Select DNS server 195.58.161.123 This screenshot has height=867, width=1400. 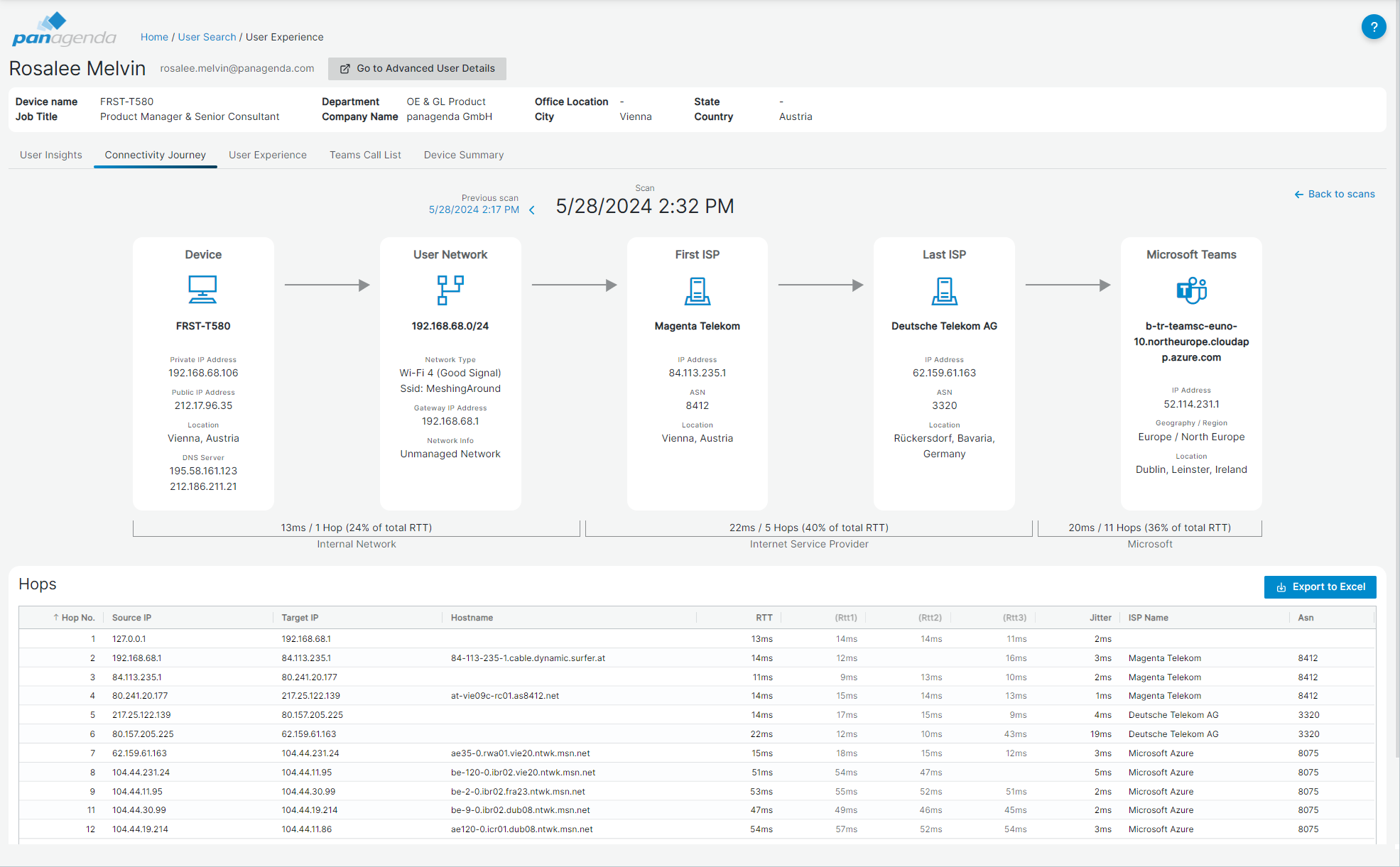click(203, 471)
